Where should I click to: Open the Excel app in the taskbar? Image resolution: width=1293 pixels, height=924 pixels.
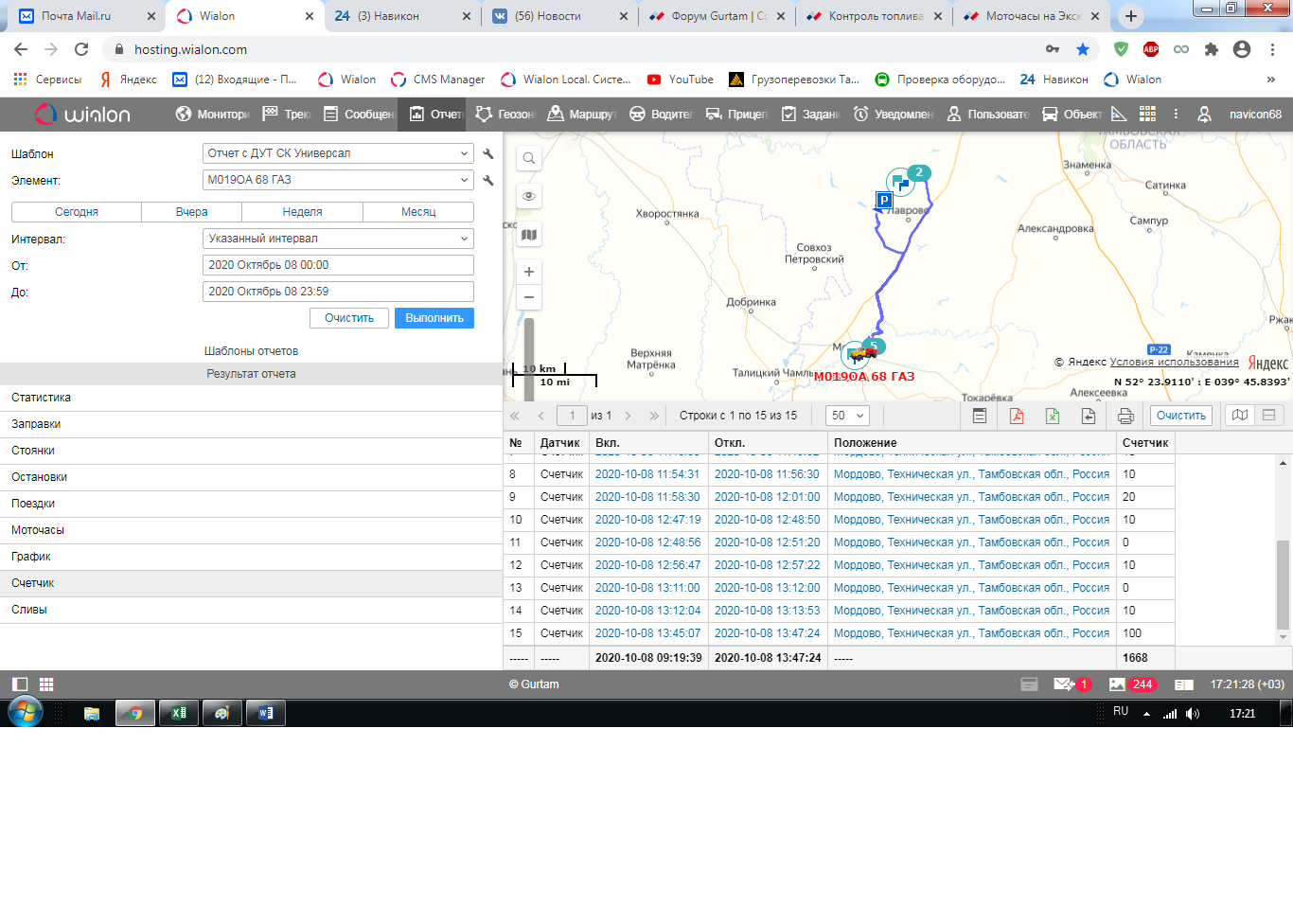coord(179,713)
